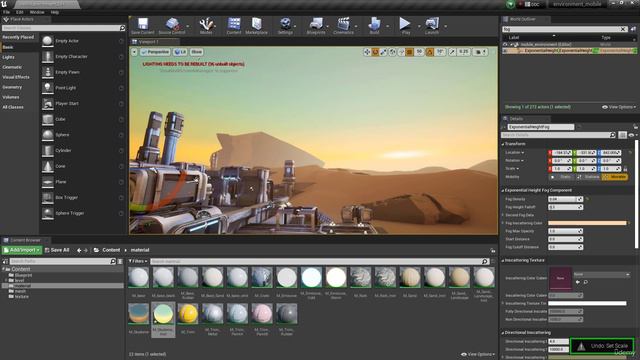Screen dimensions: 640x360
Task: Toggle grid snapping in the viewport toolbar
Action: 410,52
